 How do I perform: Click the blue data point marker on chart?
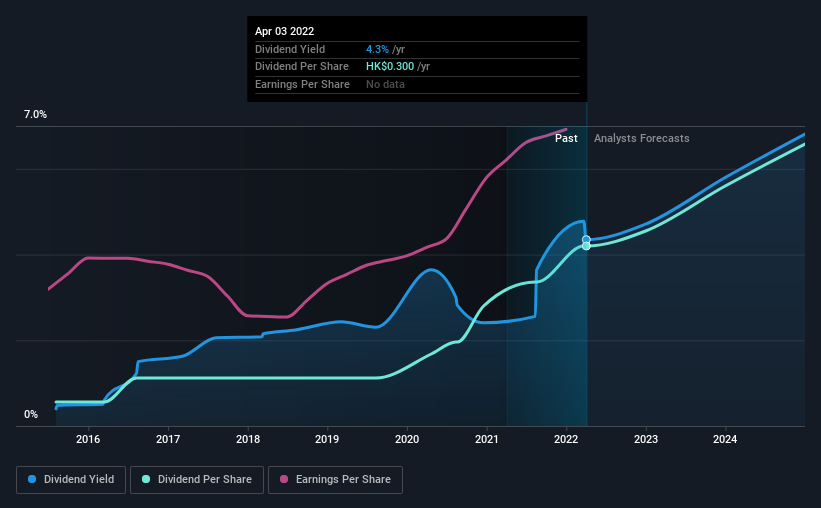click(x=586, y=239)
